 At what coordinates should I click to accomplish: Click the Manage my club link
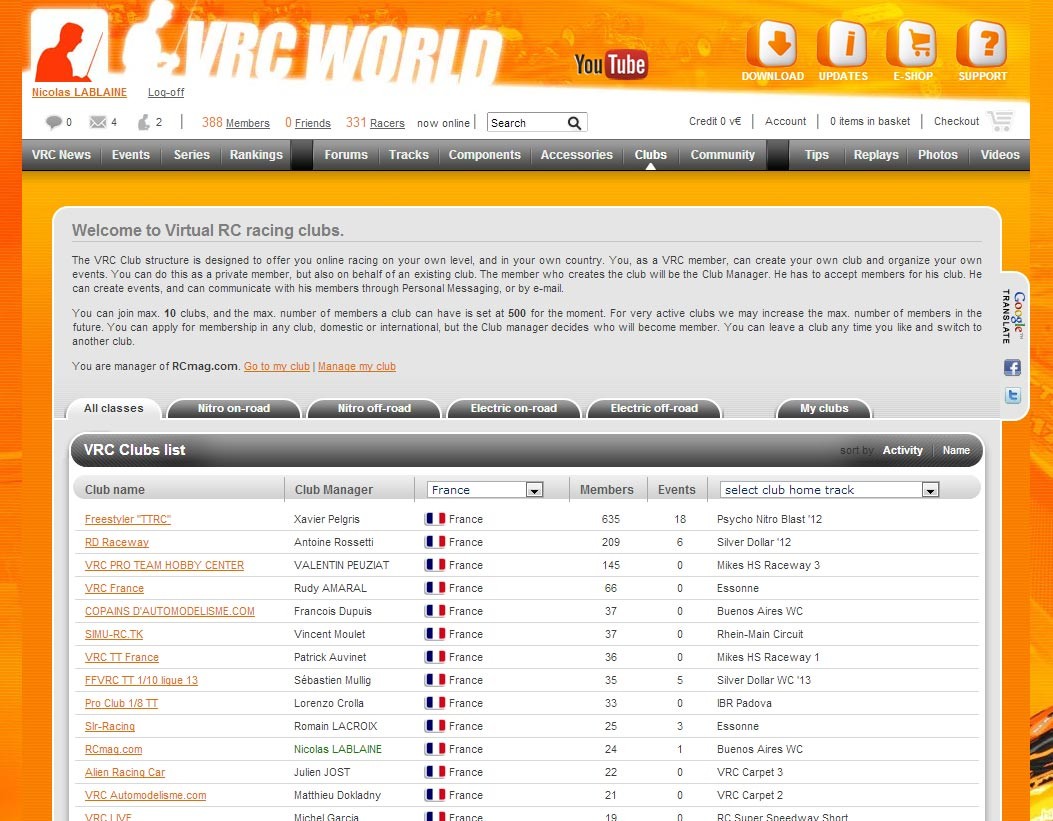[x=357, y=367]
